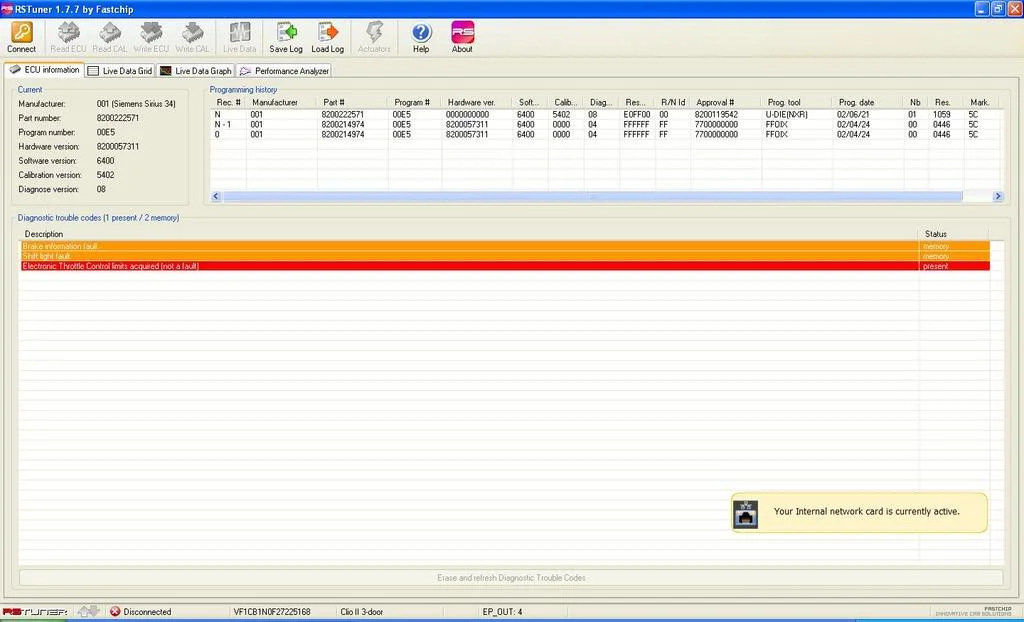The image size is (1024, 622).
Task: Click the arrows icon in status bar
Action: coord(88,612)
